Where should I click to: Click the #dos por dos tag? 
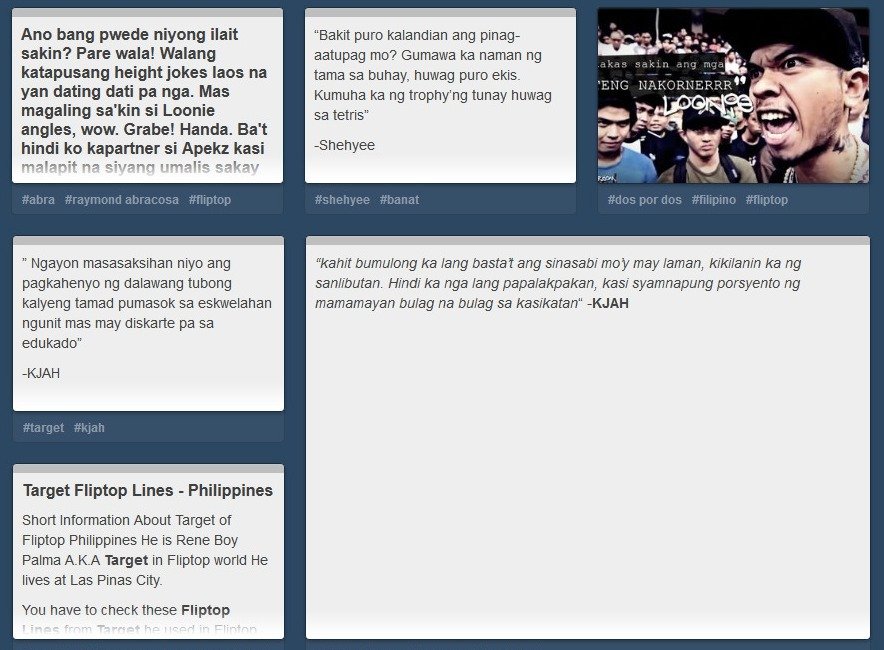[x=644, y=200]
